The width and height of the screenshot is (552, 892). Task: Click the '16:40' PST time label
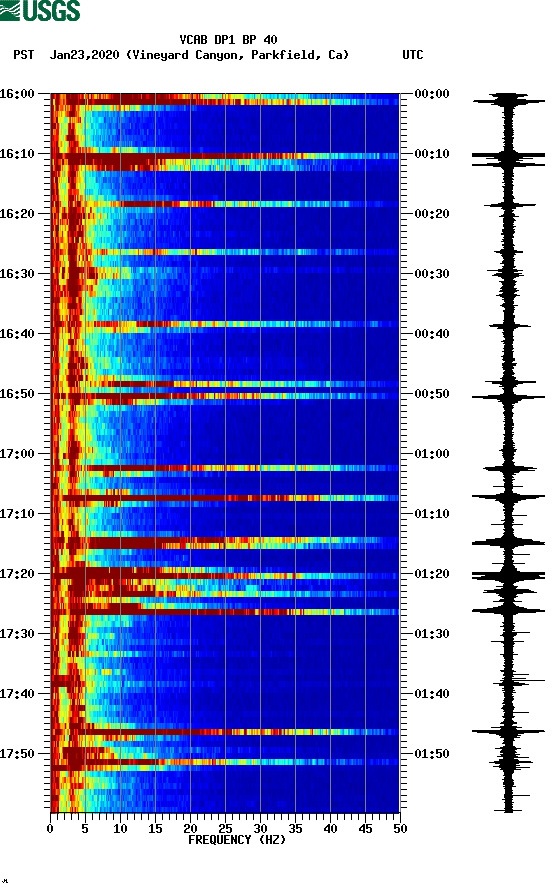(x=17, y=333)
